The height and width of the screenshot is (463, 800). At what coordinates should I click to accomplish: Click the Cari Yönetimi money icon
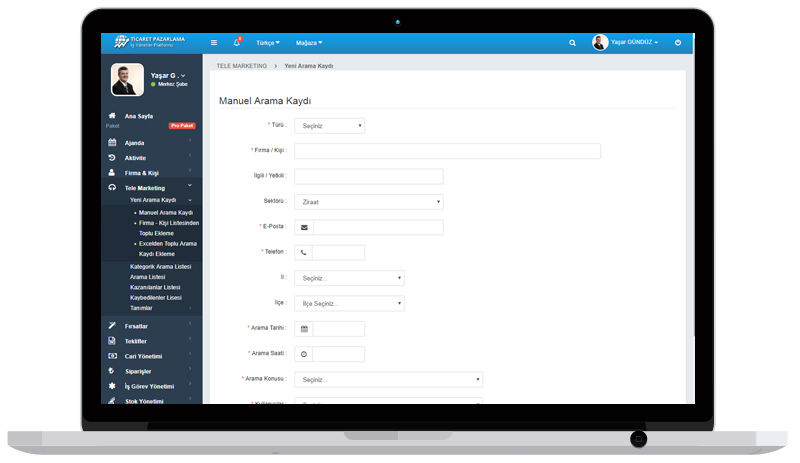click(x=112, y=356)
